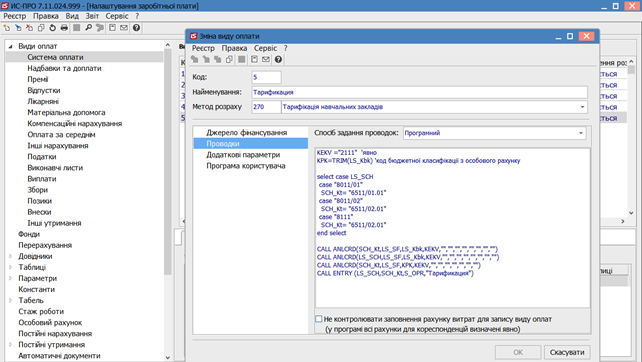Expand the 'Довідники' tree node
The image size is (642, 362).
(x=11, y=256)
